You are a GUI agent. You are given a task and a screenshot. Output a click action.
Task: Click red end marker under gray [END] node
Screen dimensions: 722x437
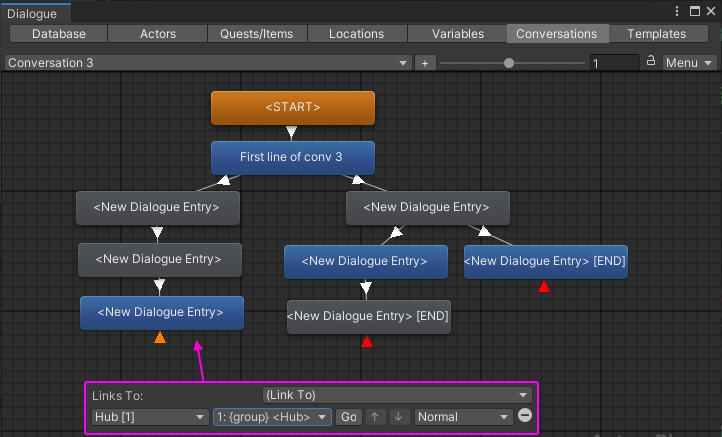click(x=367, y=341)
